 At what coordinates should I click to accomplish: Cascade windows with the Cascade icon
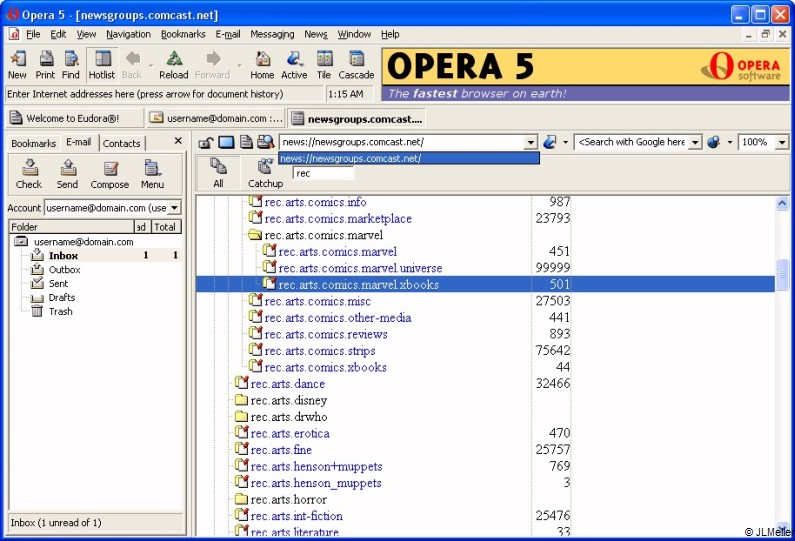pos(356,65)
